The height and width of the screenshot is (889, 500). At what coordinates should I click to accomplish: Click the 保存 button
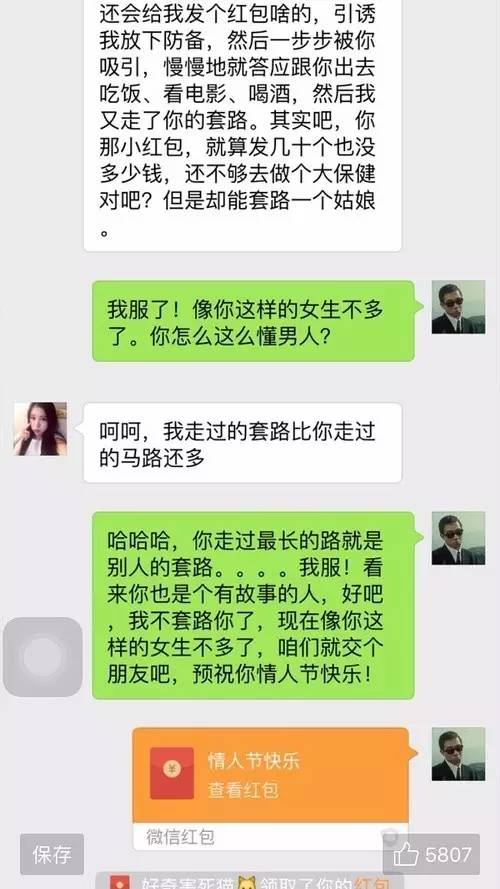coord(52,854)
